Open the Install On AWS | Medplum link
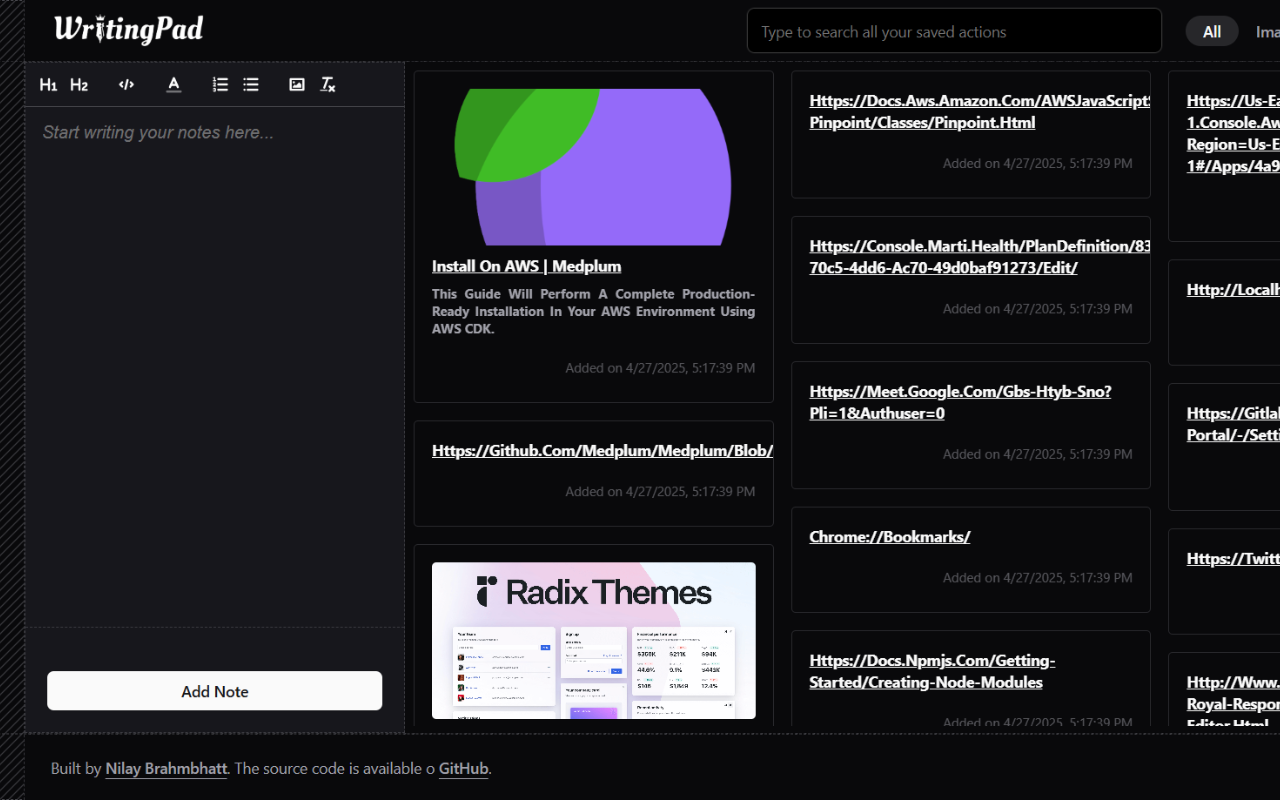Viewport: 1280px width, 800px height. pos(526,266)
